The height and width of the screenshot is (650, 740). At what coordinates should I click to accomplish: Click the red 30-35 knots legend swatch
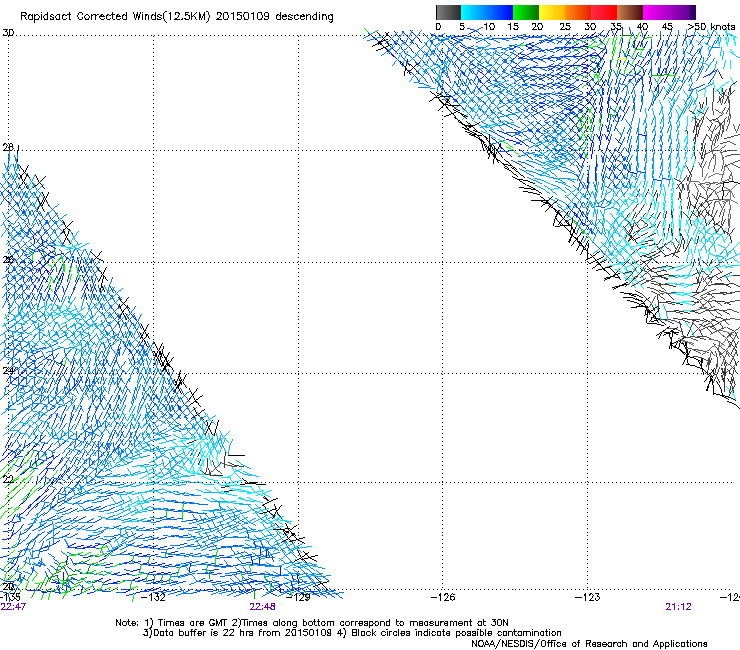coord(604,12)
